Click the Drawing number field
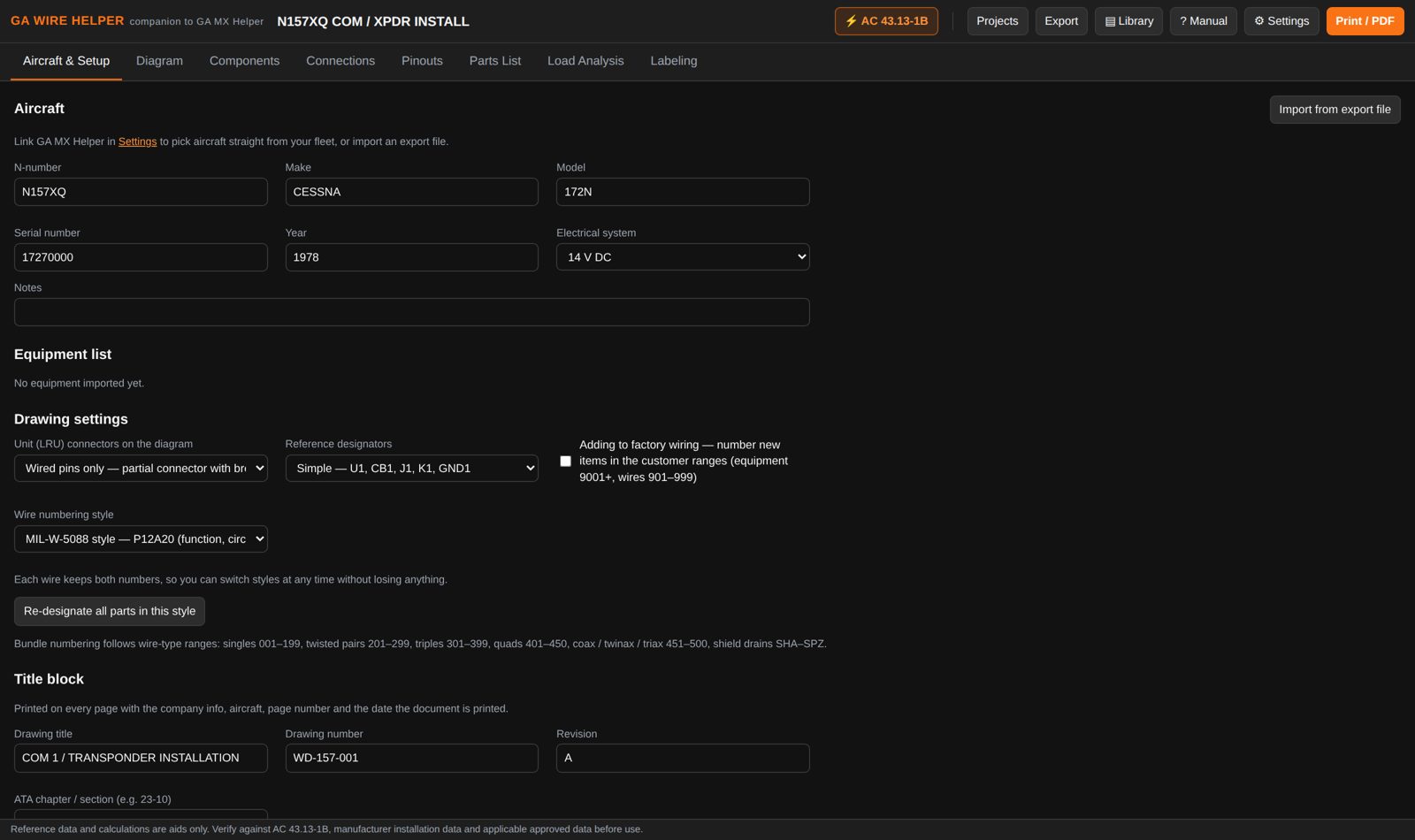The height and width of the screenshot is (840, 1415). pos(411,758)
